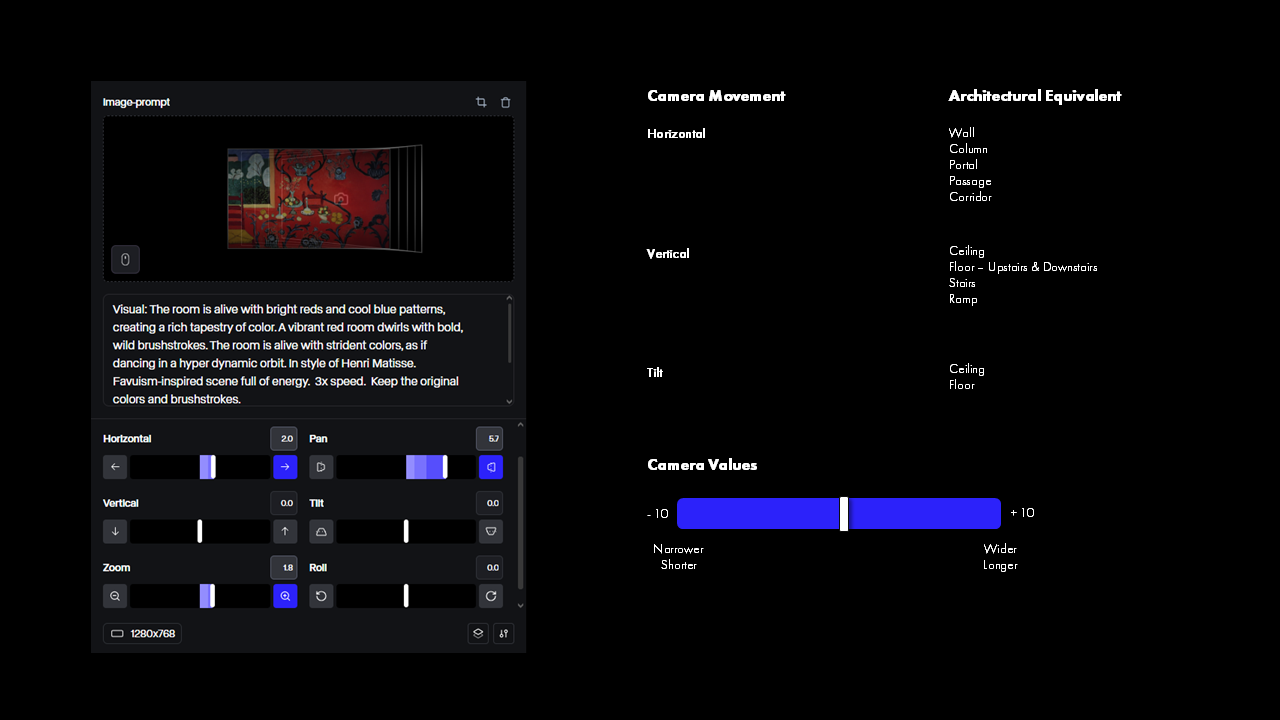1280x720 pixels.
Task: Click the '+ 10' label by the bar
Action: [x=1022, y=513]
